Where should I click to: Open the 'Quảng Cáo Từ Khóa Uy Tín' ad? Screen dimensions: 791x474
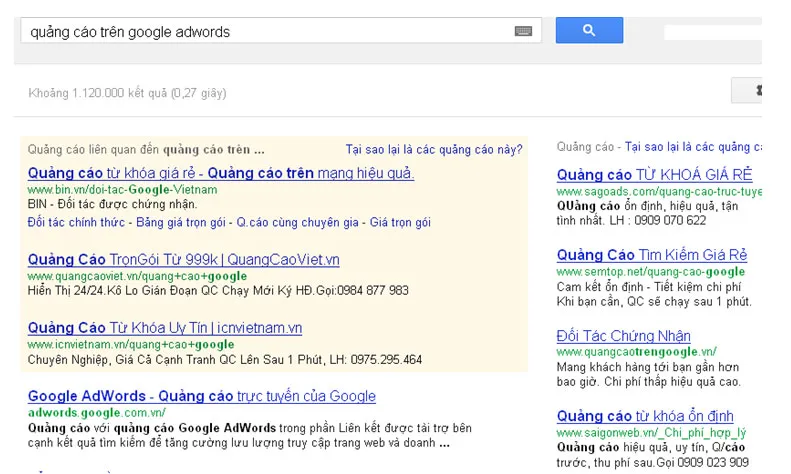point(165,328)
